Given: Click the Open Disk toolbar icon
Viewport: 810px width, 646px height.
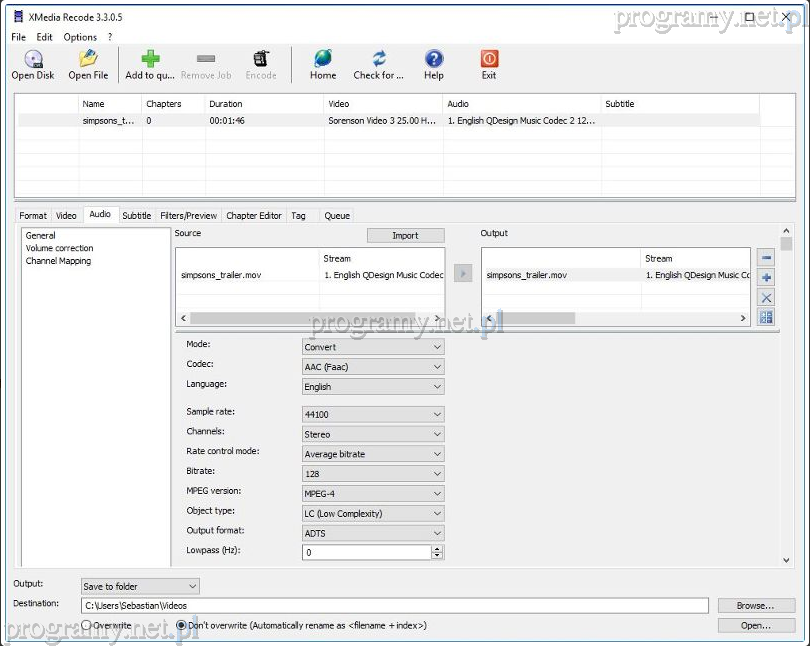Looking at the screenshot, I should point(33,60).
